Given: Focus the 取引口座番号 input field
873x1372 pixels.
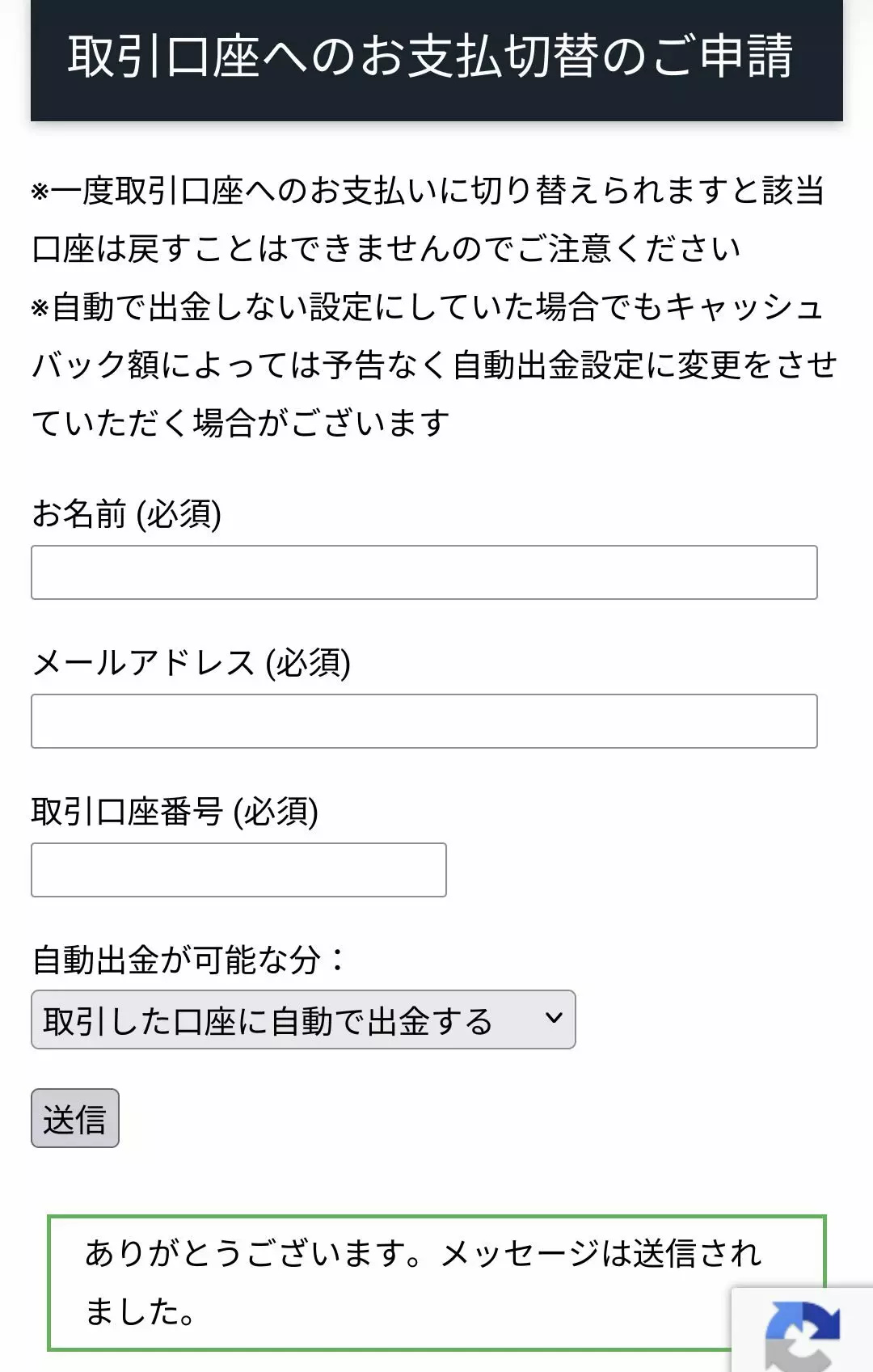Looking at the screenshot, I should click(238, 870).
